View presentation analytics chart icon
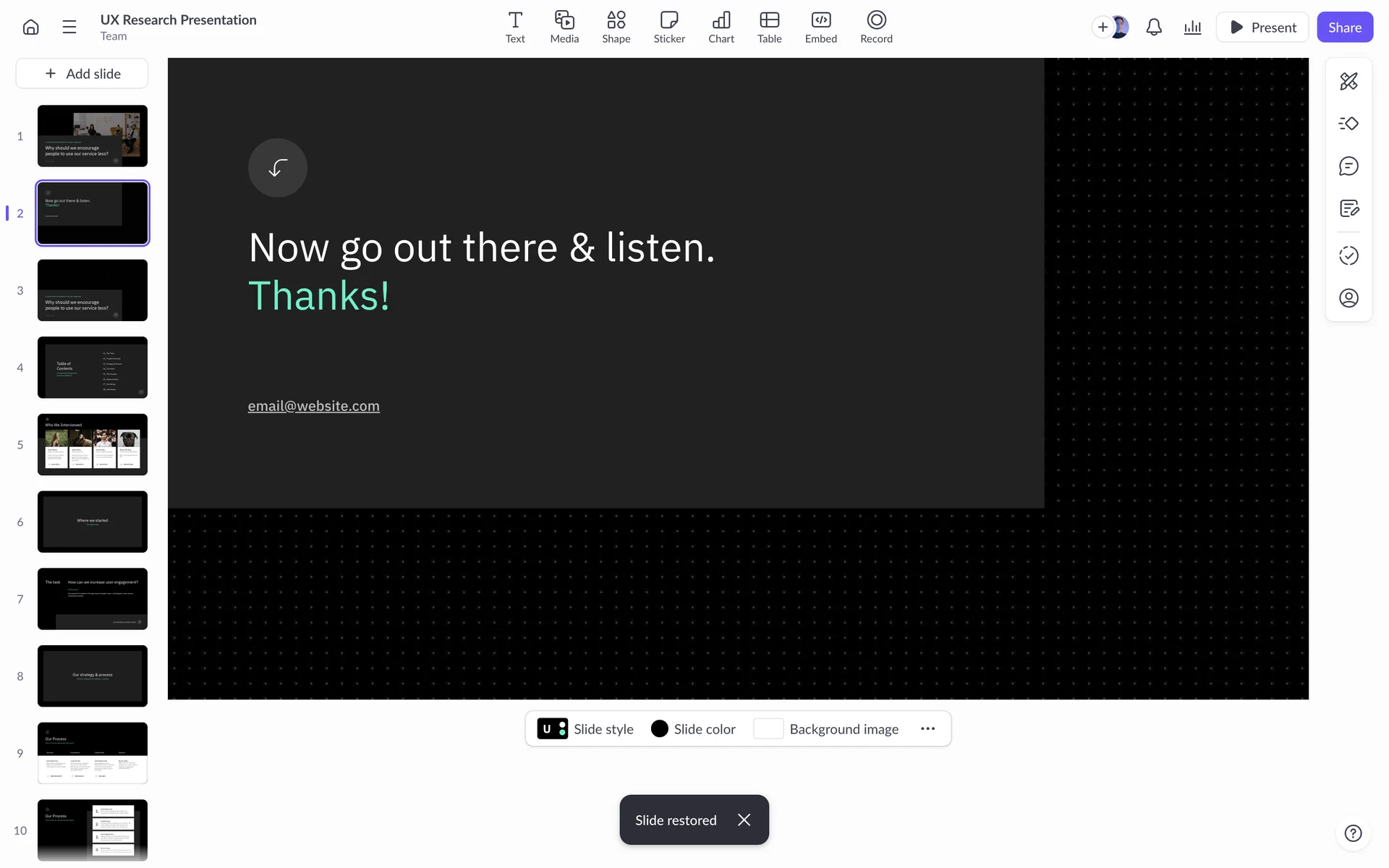 [1192, 27]
